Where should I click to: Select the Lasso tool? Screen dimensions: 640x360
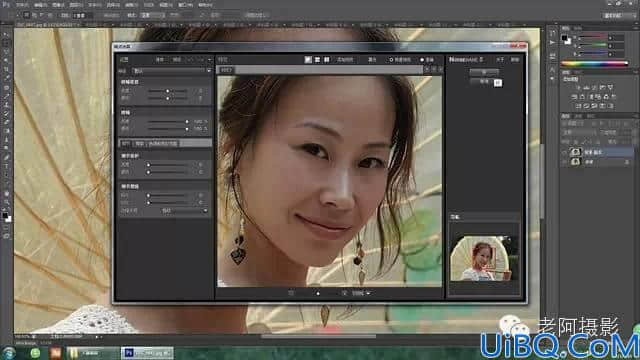(x=6, y=52)
